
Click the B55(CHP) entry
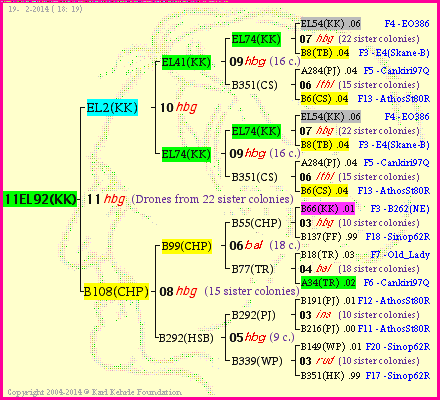[x=256, y=223]
